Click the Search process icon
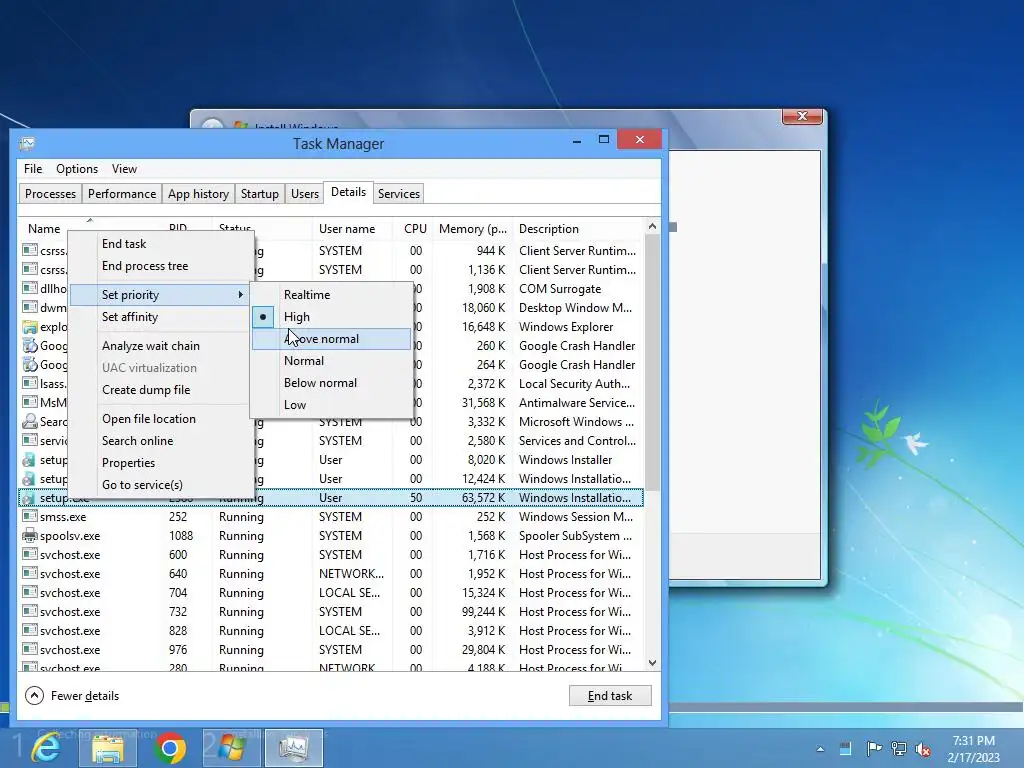 [x=29, y=421]
